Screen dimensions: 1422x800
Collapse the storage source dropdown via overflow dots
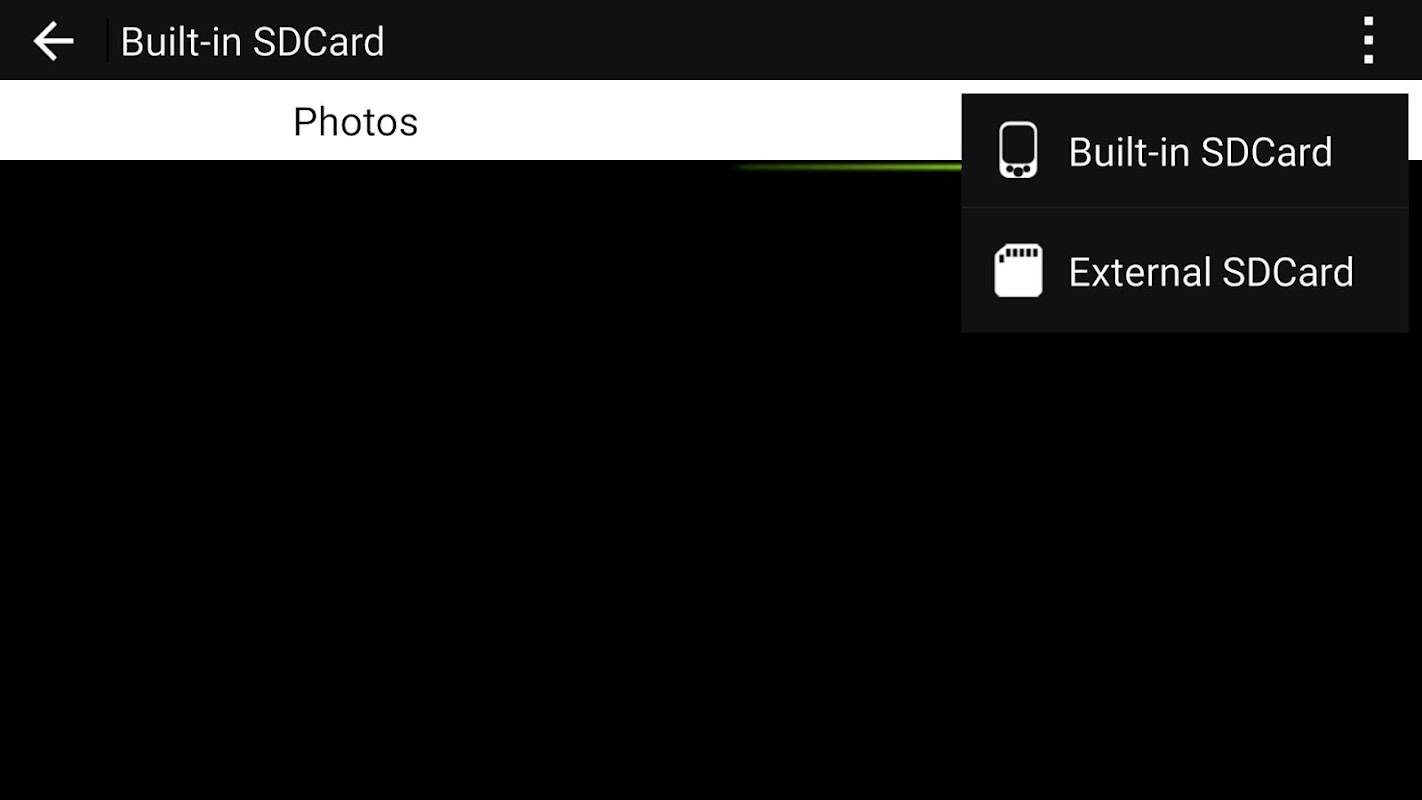[1368, 41]
